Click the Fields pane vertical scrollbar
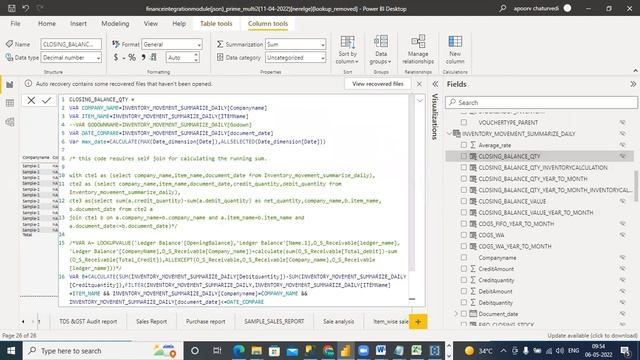Screen dimensions: 640x360 pos(636,186)
